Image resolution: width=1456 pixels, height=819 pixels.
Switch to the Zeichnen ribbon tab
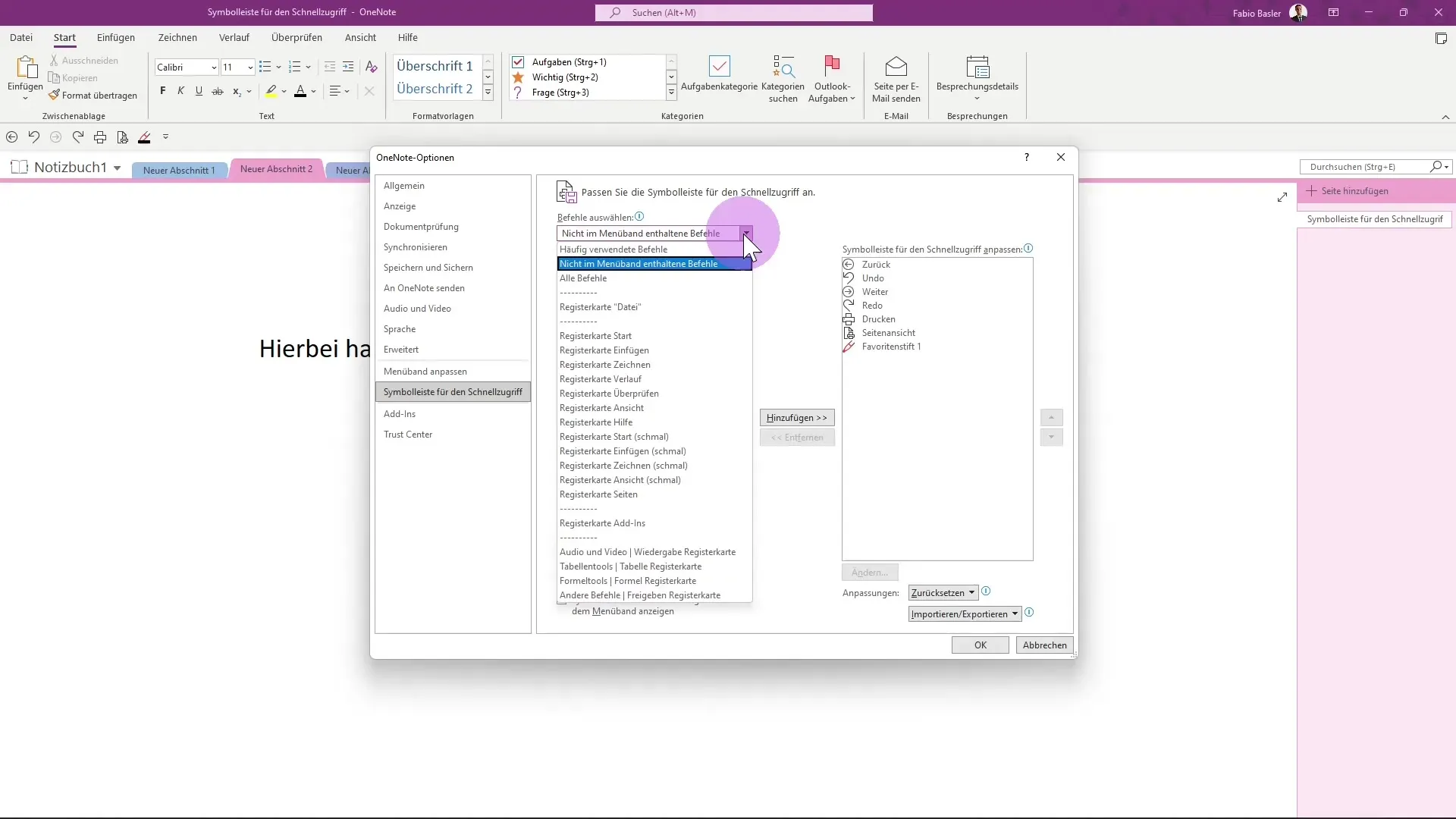pyautogui.click(x=177, y=37)
